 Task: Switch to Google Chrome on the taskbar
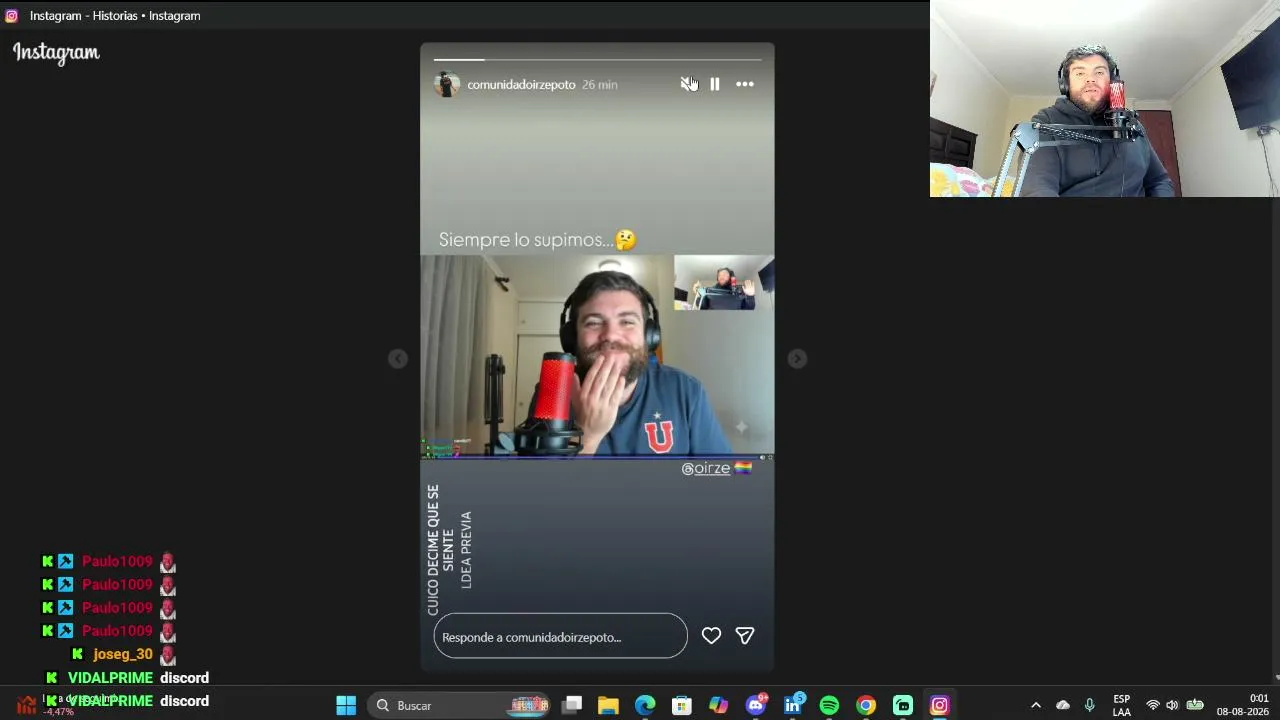866,706
